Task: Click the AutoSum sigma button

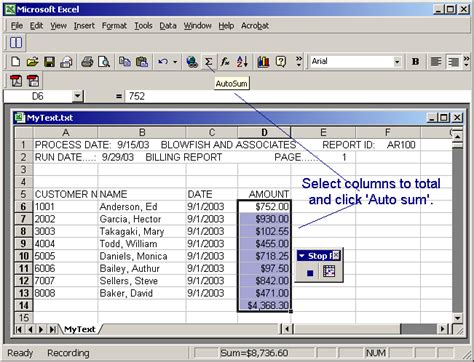Action: tap(208, 62)
